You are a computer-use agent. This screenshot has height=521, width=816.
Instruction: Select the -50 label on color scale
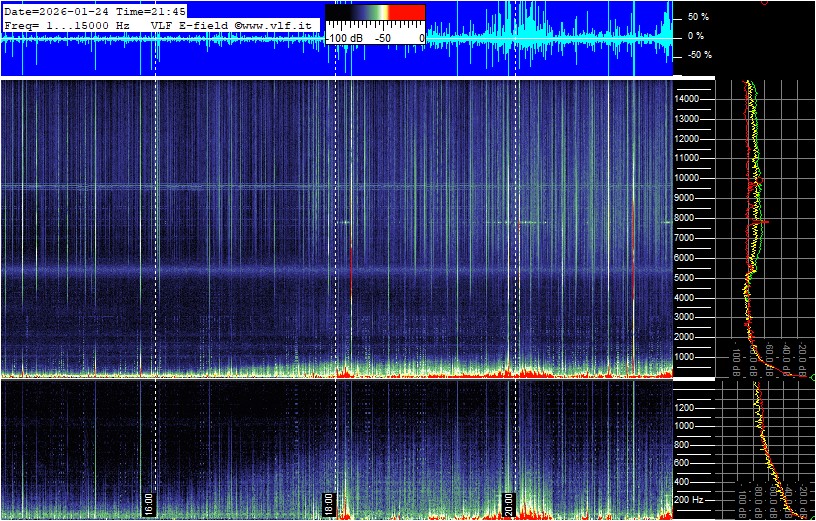click(382, 38)
